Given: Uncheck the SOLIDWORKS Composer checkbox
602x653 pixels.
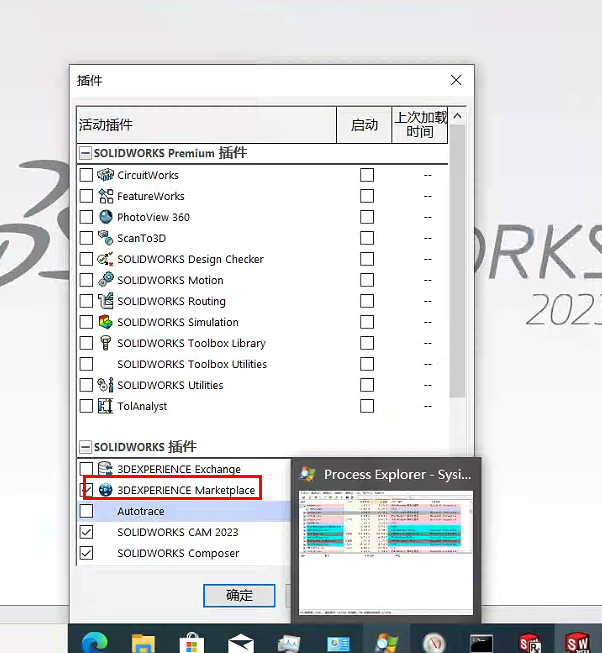Looking at the screenshot, I should (86, 553).
